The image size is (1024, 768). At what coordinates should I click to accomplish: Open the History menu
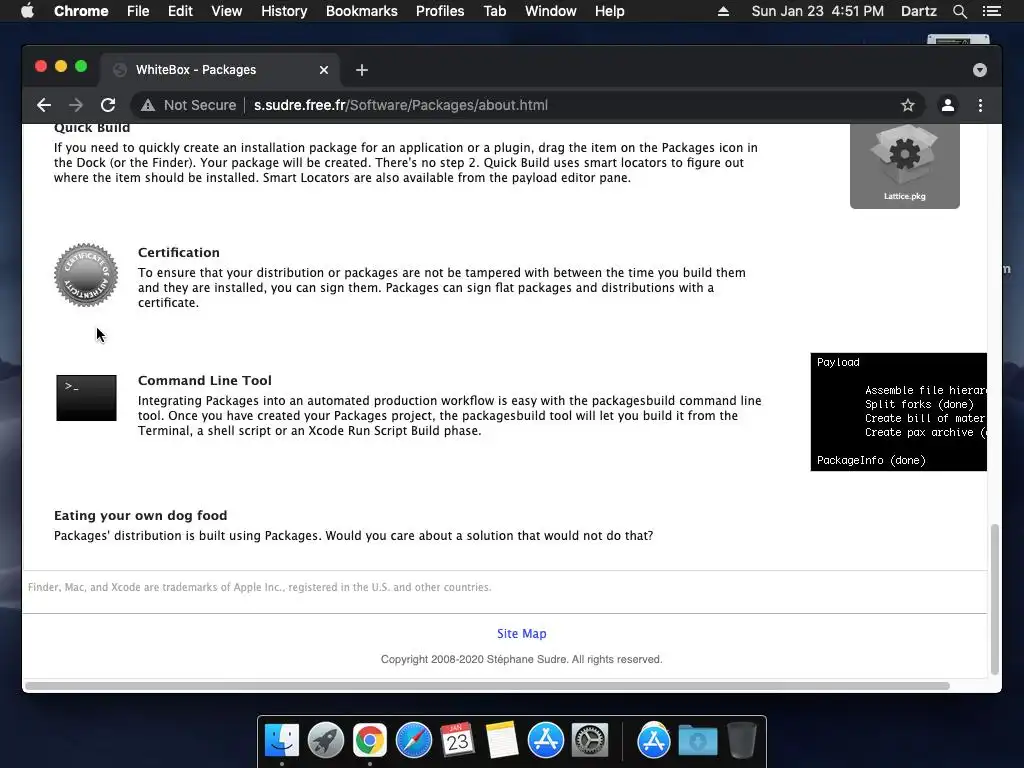pyautogui.click(x=284, y=11)
